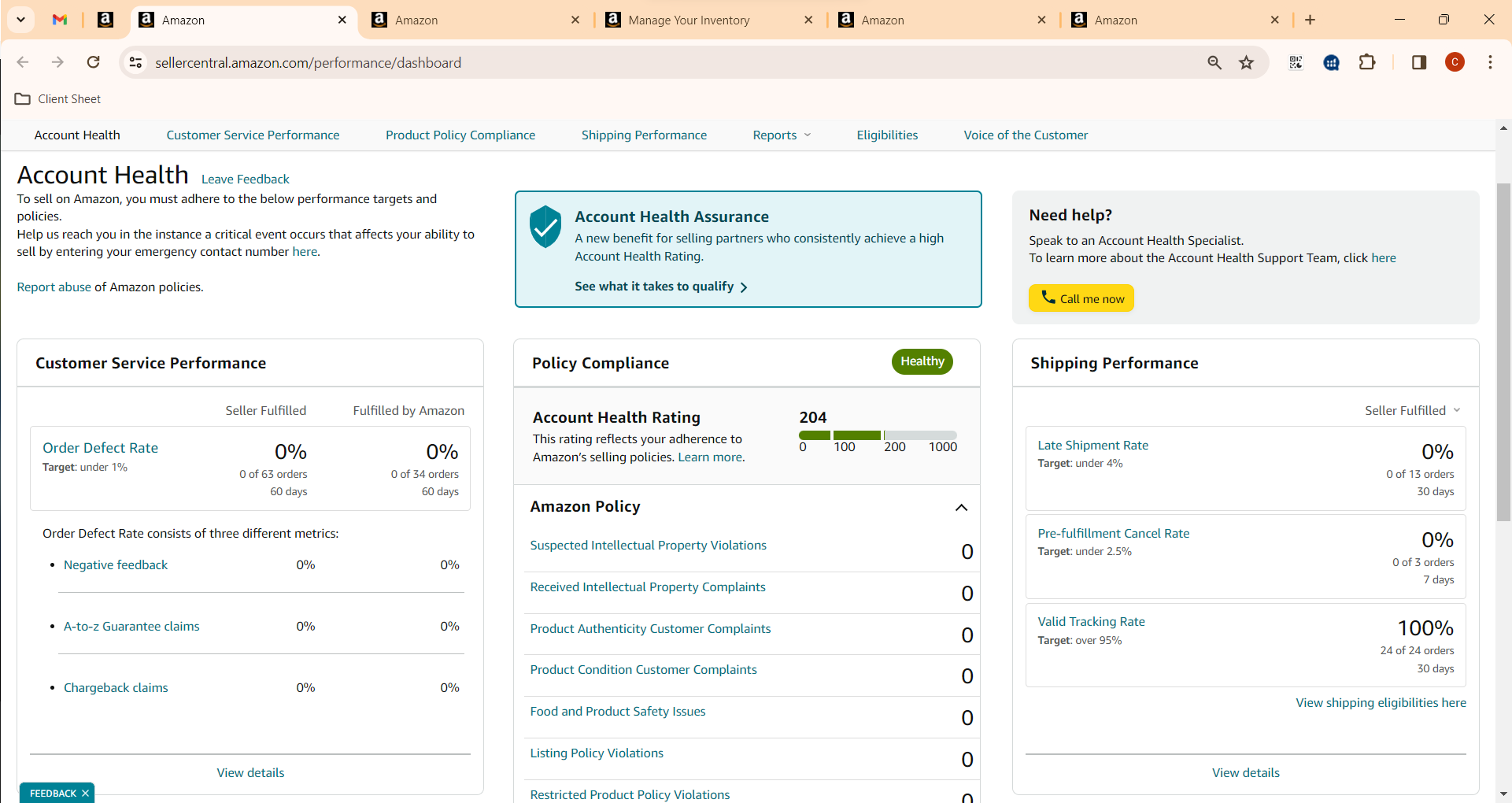Select the Account Health nav item

point(77,135)
